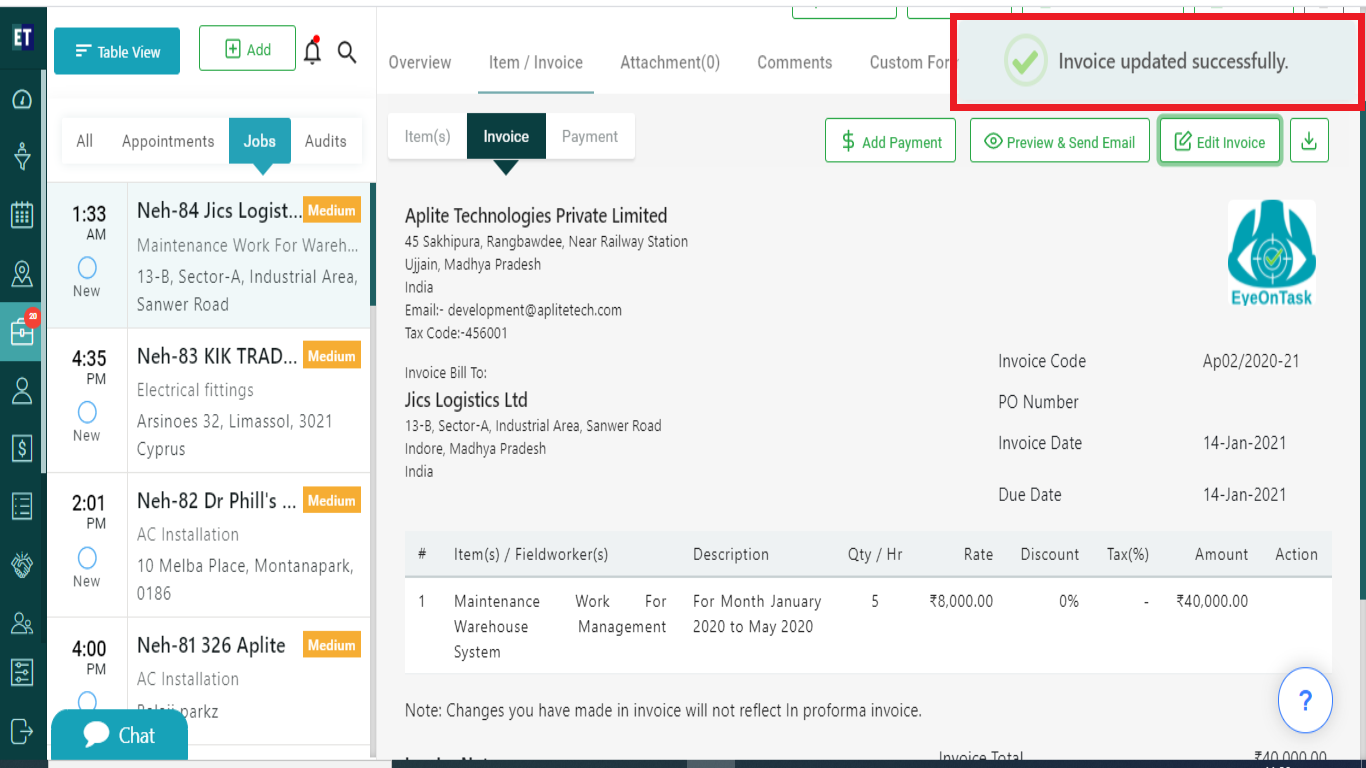Viewport: 1366px width, 768px height.
Task: Open the handshake icon in the sidebar
Action: point(22,564)
